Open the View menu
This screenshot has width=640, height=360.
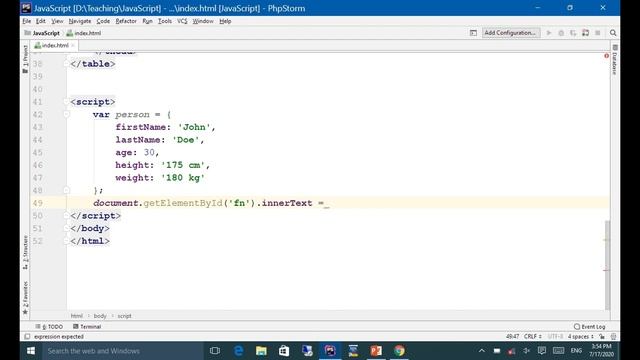57,21
